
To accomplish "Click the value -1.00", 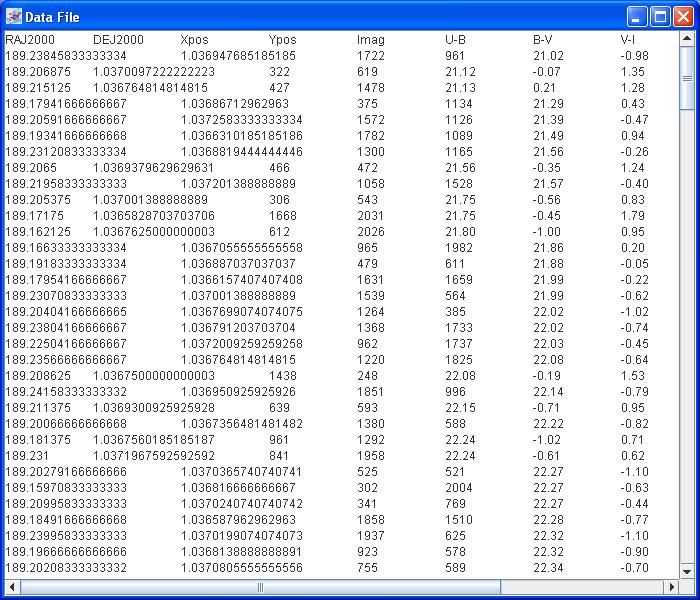I will [x=546, y=233].
